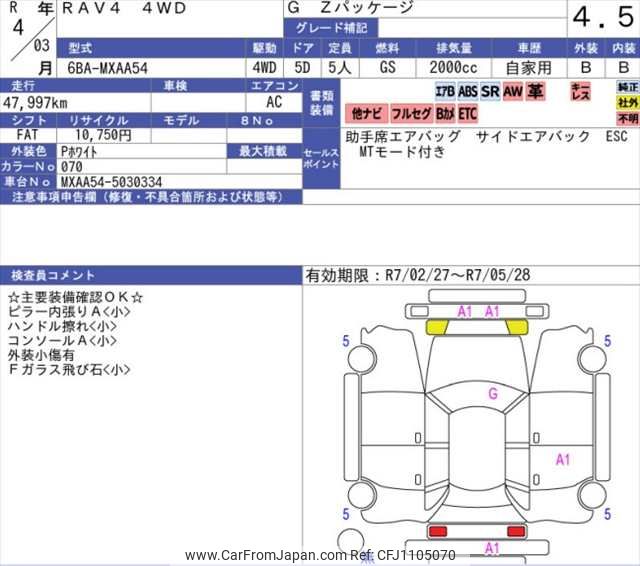Viewport: 640px width, 566px height.
Task: Click the 外装 exterior grade header
Action: click(586, 48)
